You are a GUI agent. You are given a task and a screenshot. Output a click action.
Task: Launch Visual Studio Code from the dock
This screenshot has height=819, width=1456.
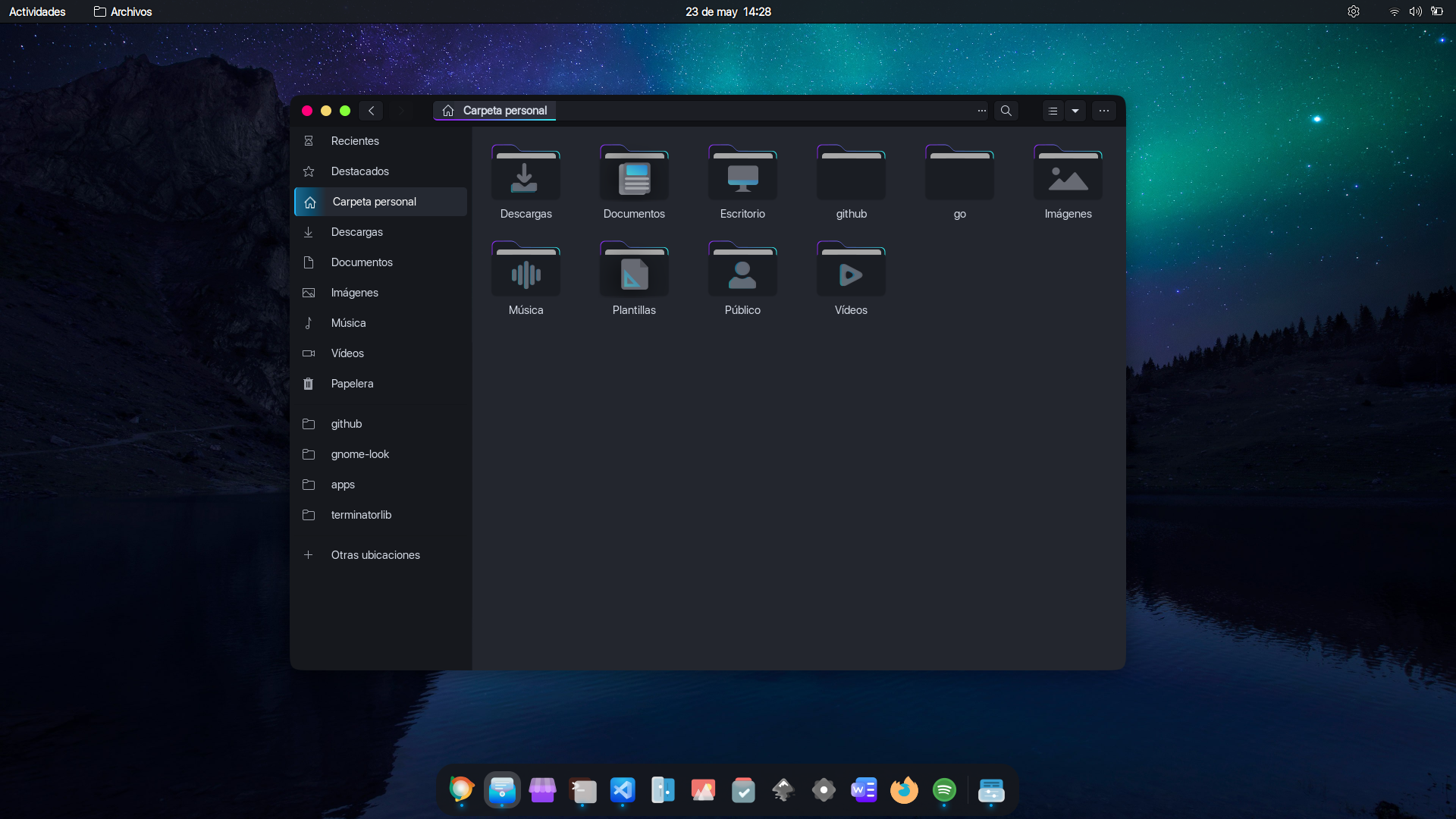pos(623,790)
